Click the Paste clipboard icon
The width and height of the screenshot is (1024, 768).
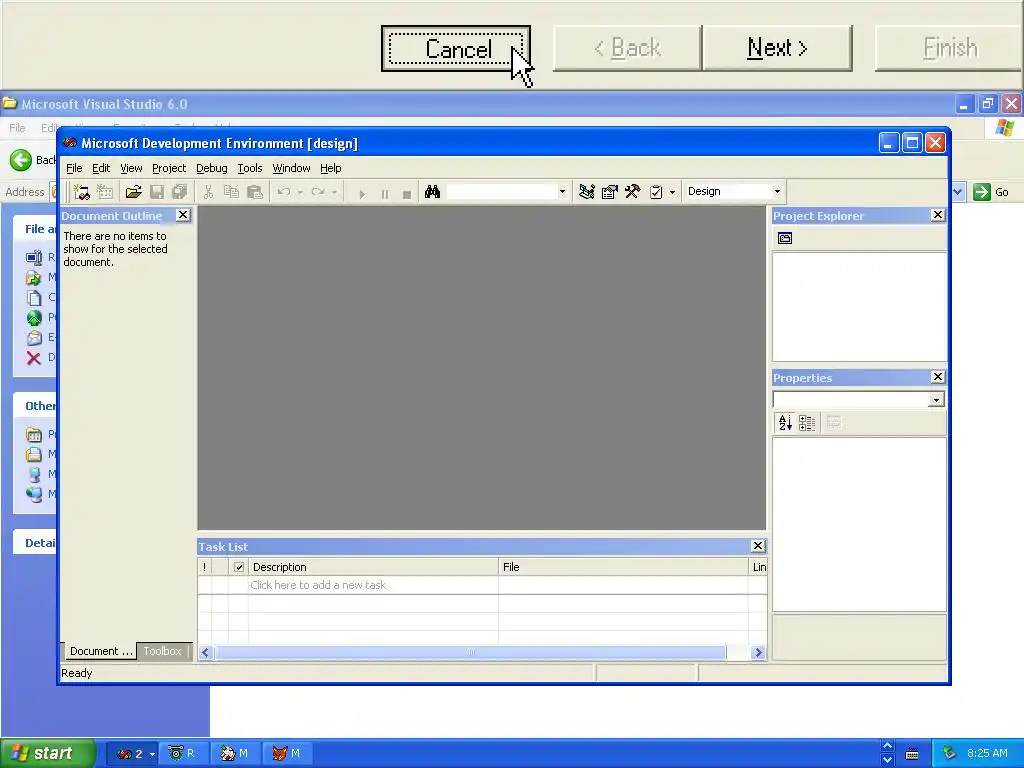(255, 192)
